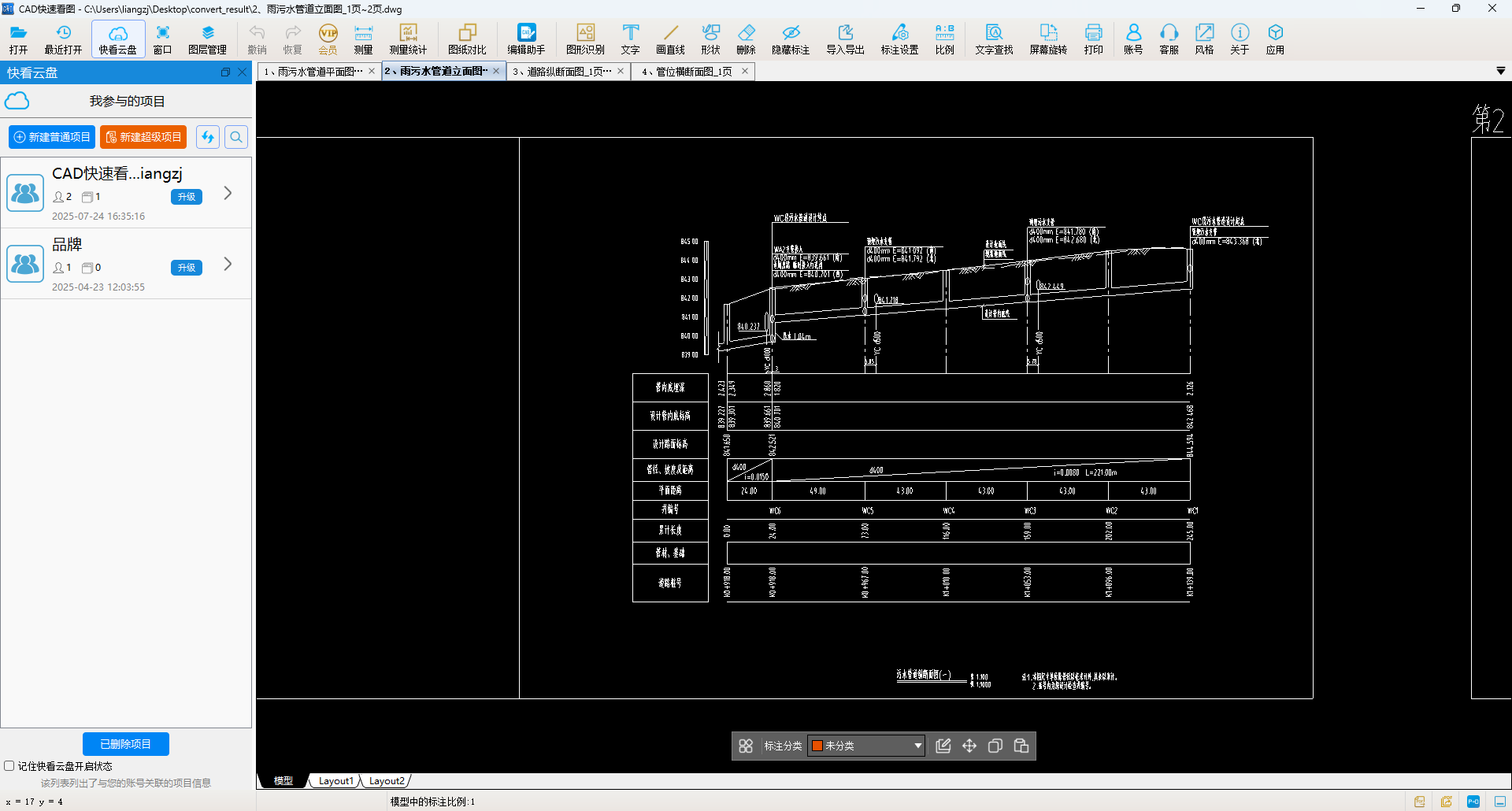Viewport: 1512px width, 811px height.
Task: Open the 图层管理 layer manager
Action: point(207,39)
